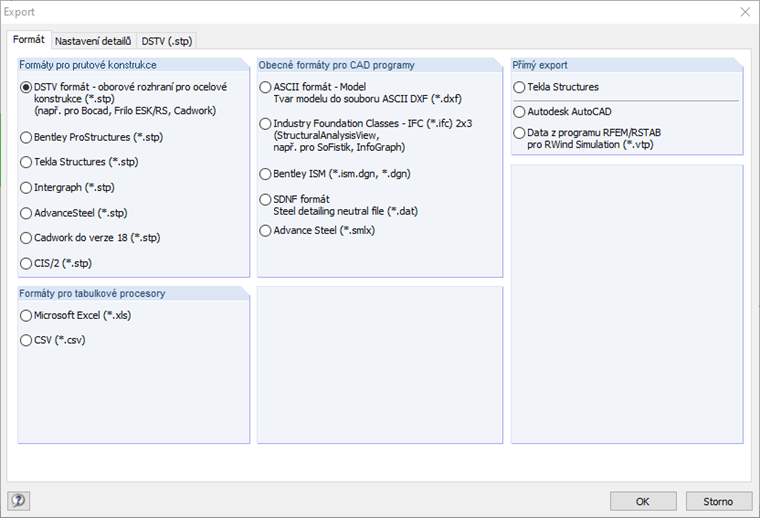This screenshot has height=518, width=760.
Task: Select SDNF format steel detailing option
Action: click(265, 199)
